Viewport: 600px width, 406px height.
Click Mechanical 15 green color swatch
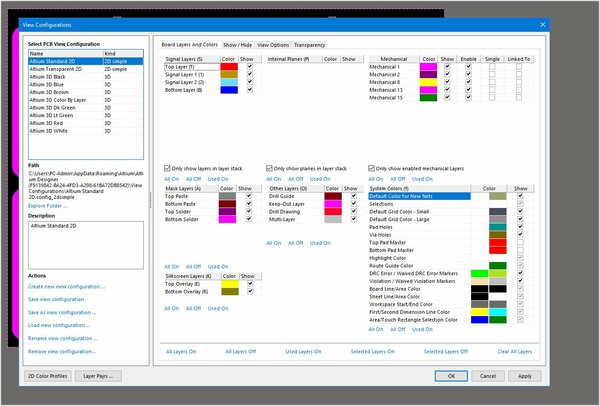click(428, 98)
